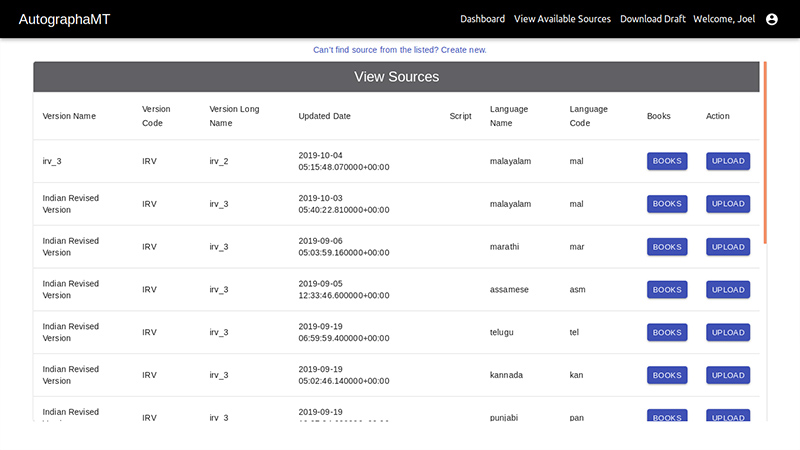This screenshot has height=450, width=800.
Task: Click the Welcome, Joel text
Action: pos(724,19)
